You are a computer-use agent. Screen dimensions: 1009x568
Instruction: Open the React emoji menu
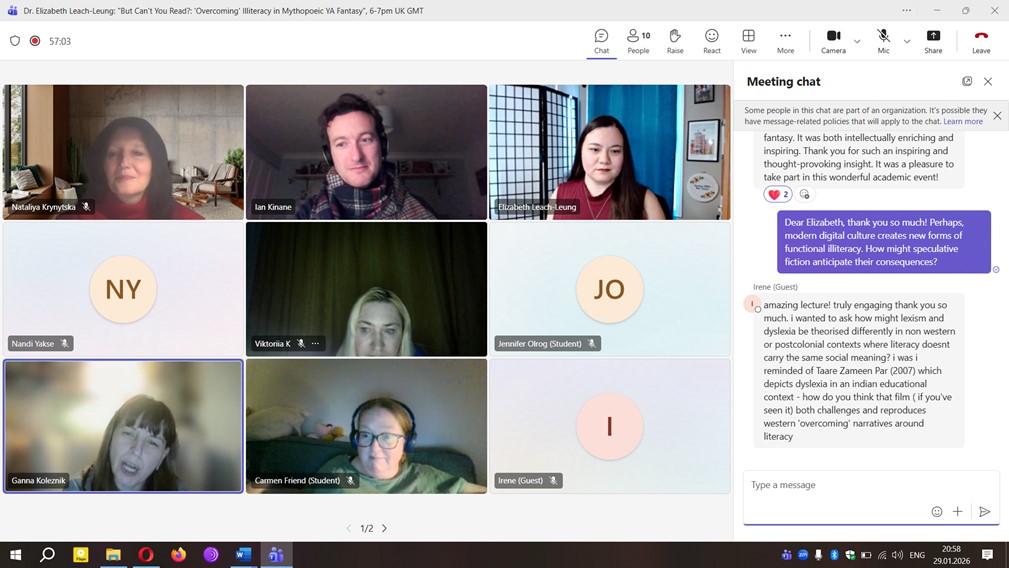(x=711, y=41)
